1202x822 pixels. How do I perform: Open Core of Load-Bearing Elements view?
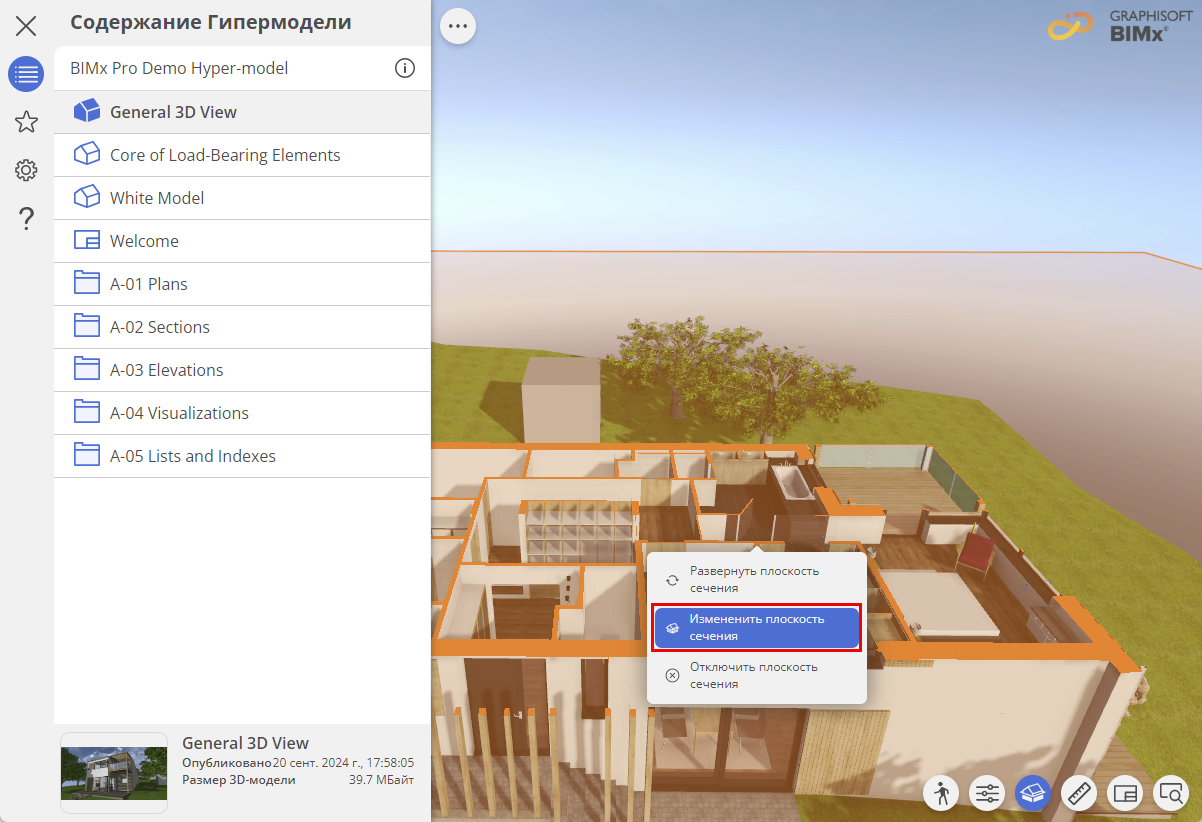[242, 155]
